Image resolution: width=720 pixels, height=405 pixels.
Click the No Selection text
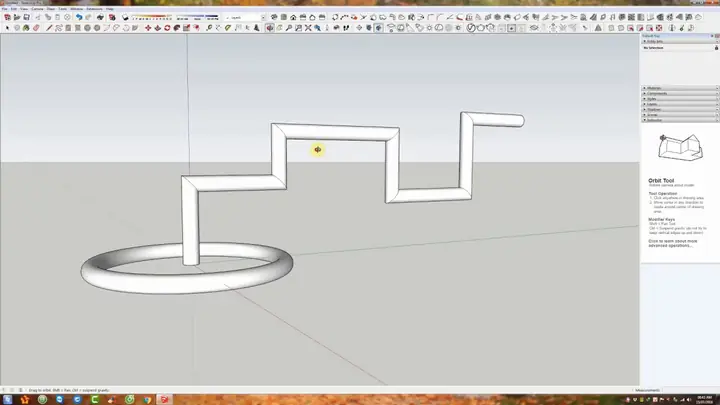coord(653,48)
